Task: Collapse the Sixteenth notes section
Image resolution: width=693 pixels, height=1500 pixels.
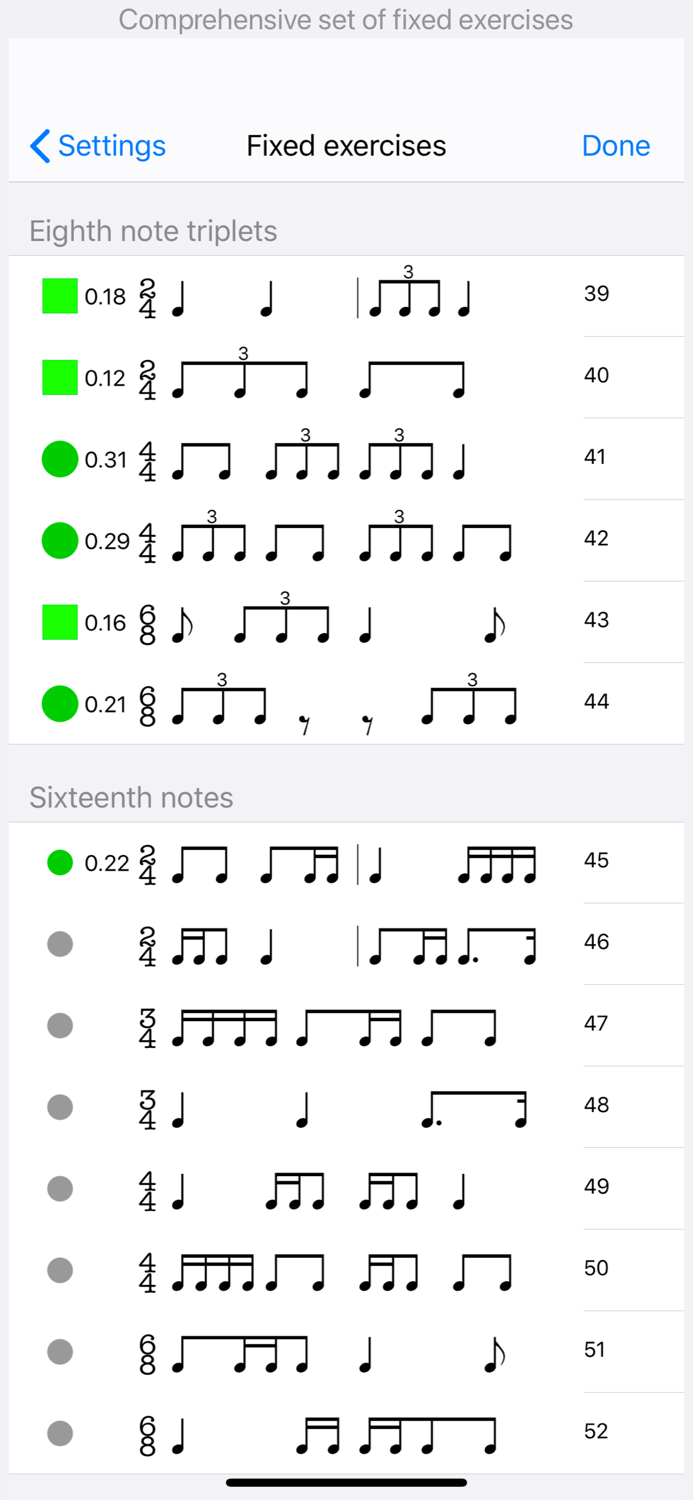Action: (133, 797)
